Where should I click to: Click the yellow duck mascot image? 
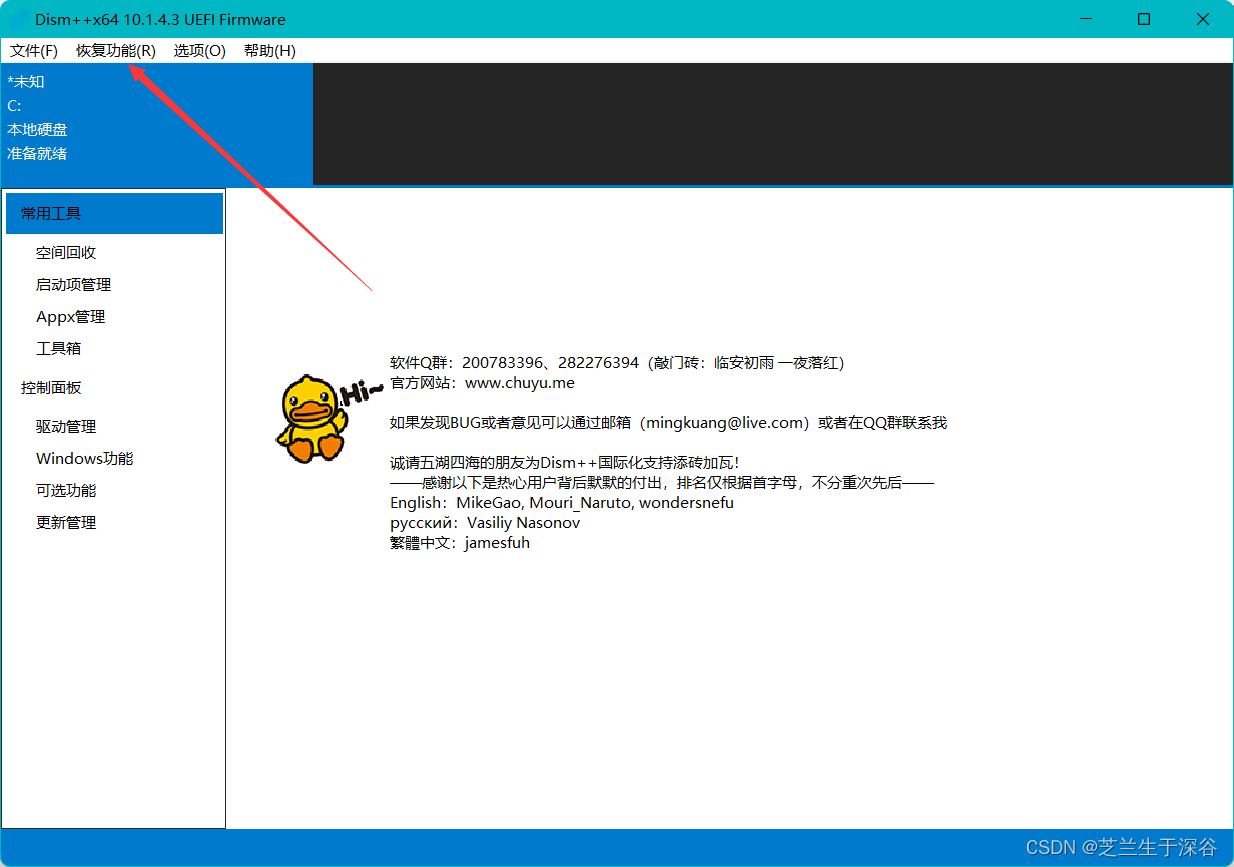312,418
